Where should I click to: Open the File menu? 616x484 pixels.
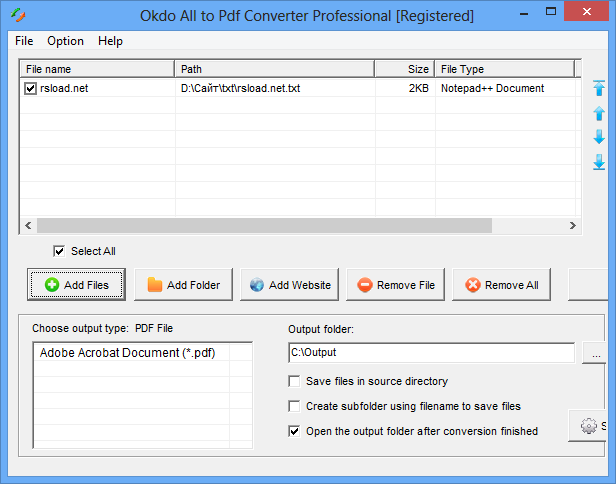click(24, 41)
